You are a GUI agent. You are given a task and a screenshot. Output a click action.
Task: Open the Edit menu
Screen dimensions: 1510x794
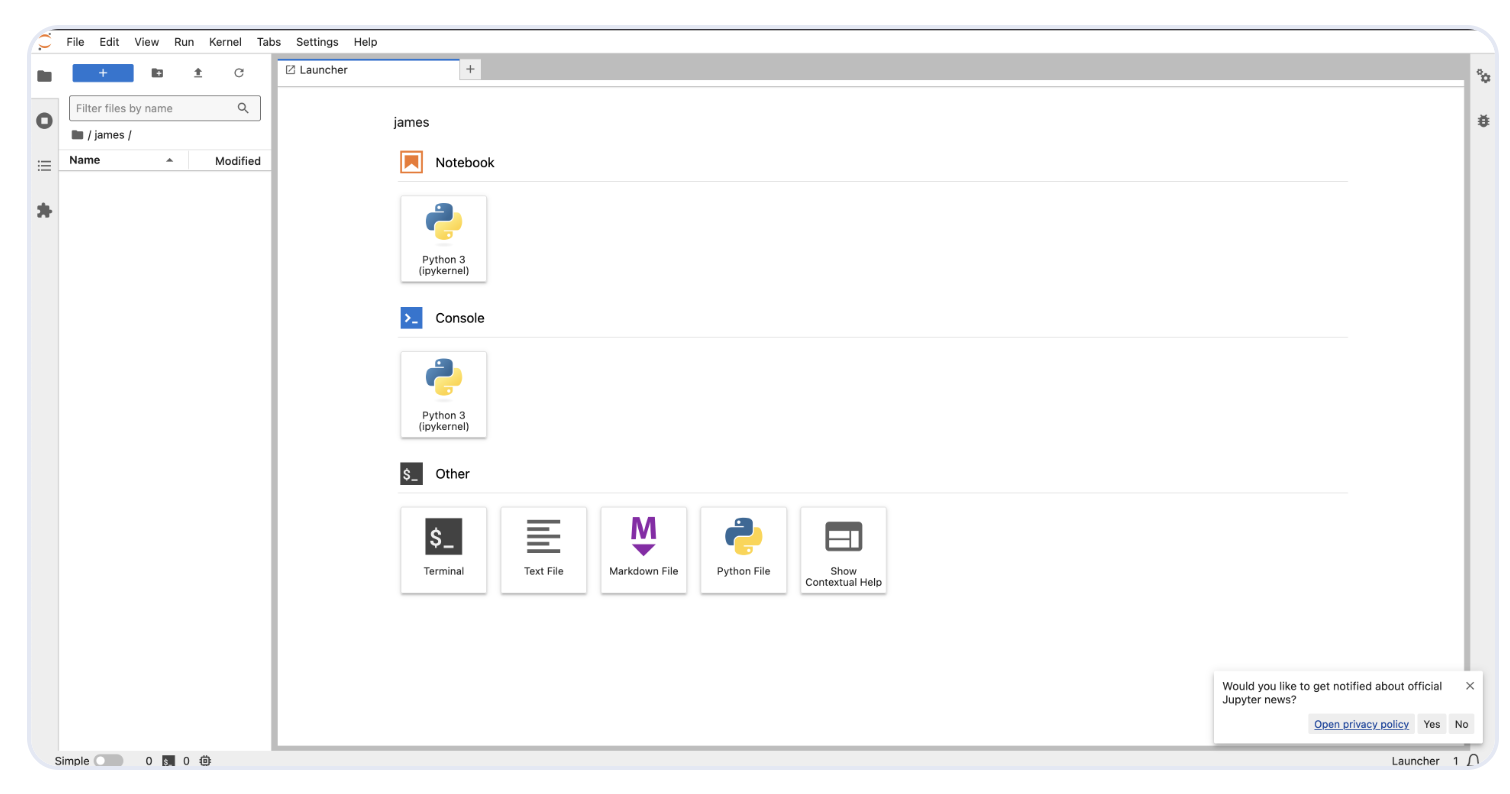(x=109, y=42)
